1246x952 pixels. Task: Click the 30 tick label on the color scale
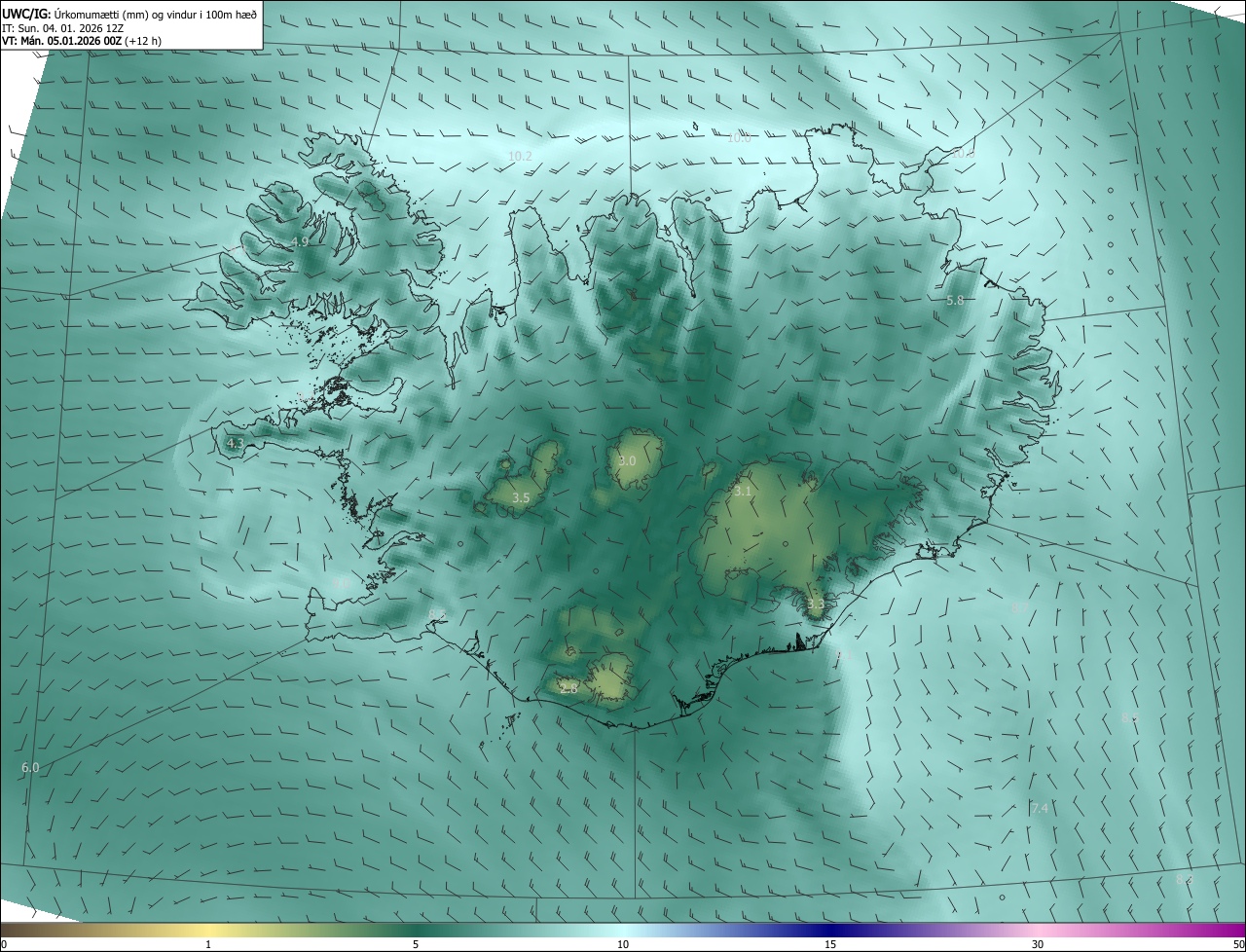coord(1038,944)
